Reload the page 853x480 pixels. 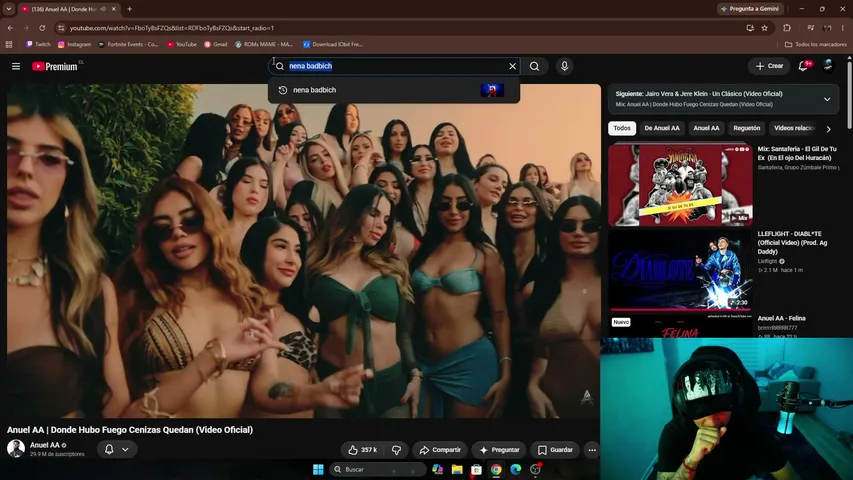42,28
